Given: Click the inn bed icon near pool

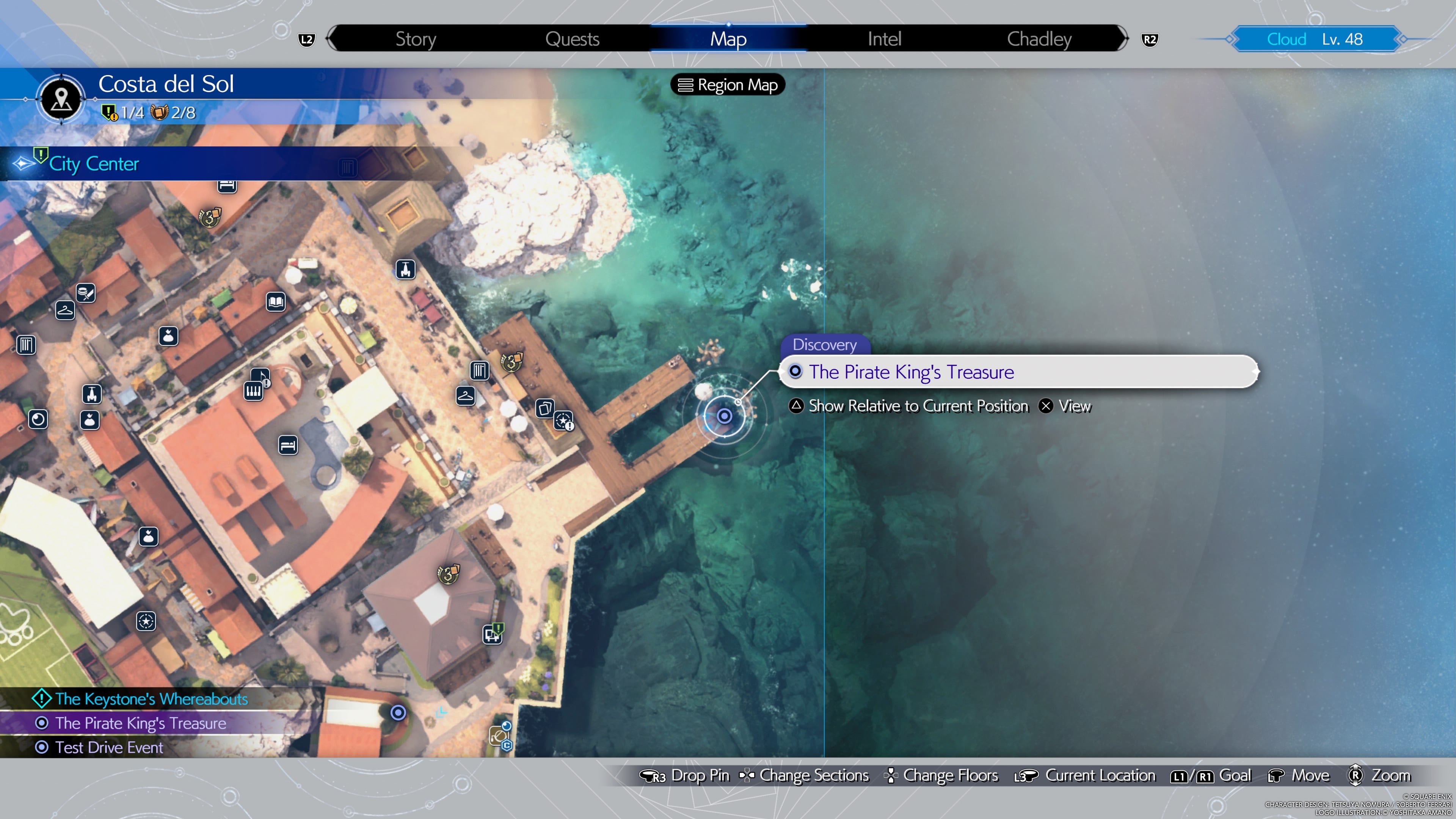Looking at the screenshot, I should [x=288, y=446].
